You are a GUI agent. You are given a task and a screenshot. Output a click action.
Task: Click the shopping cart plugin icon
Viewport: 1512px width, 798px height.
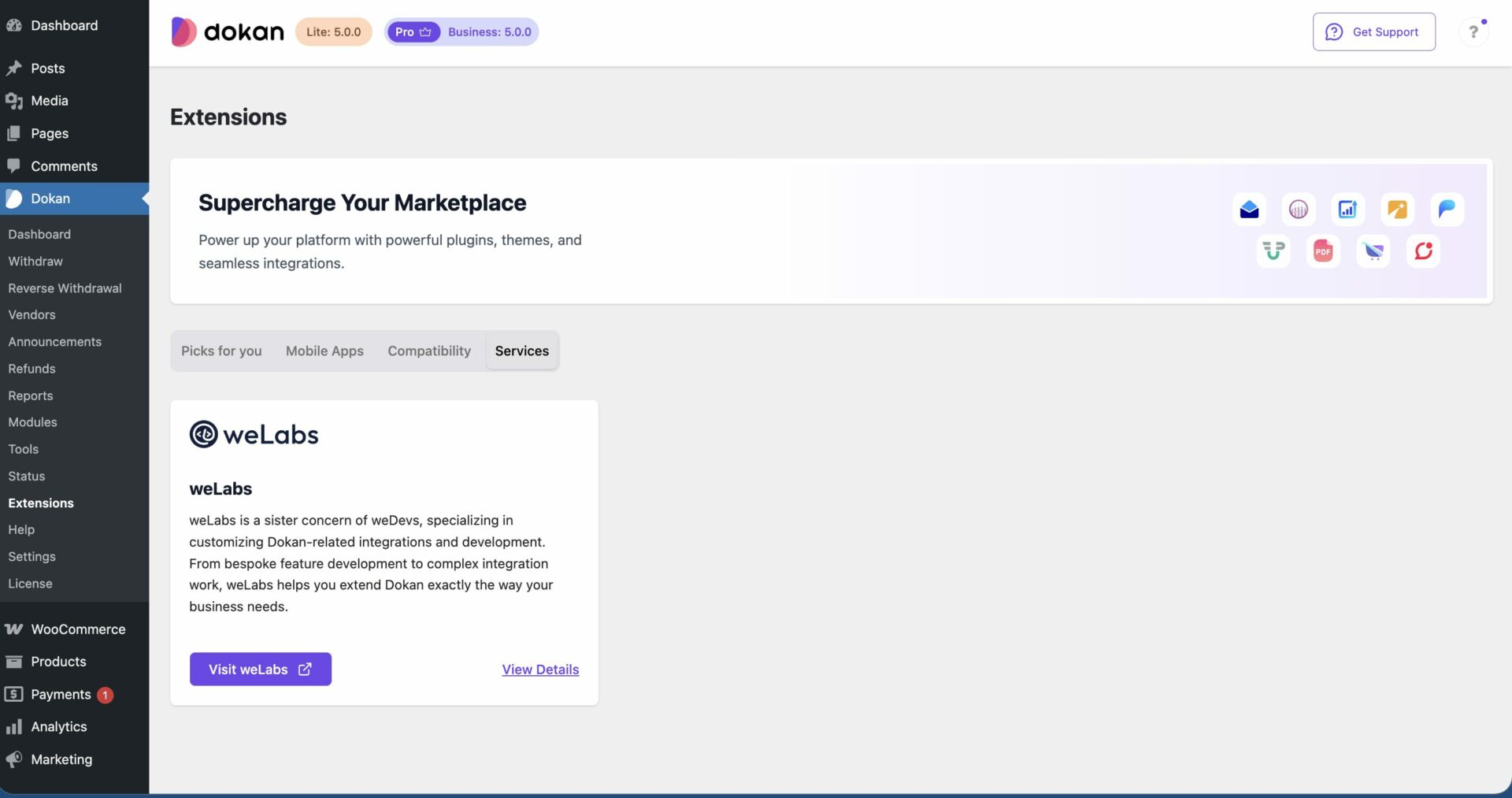click(x=1373, y=251)
